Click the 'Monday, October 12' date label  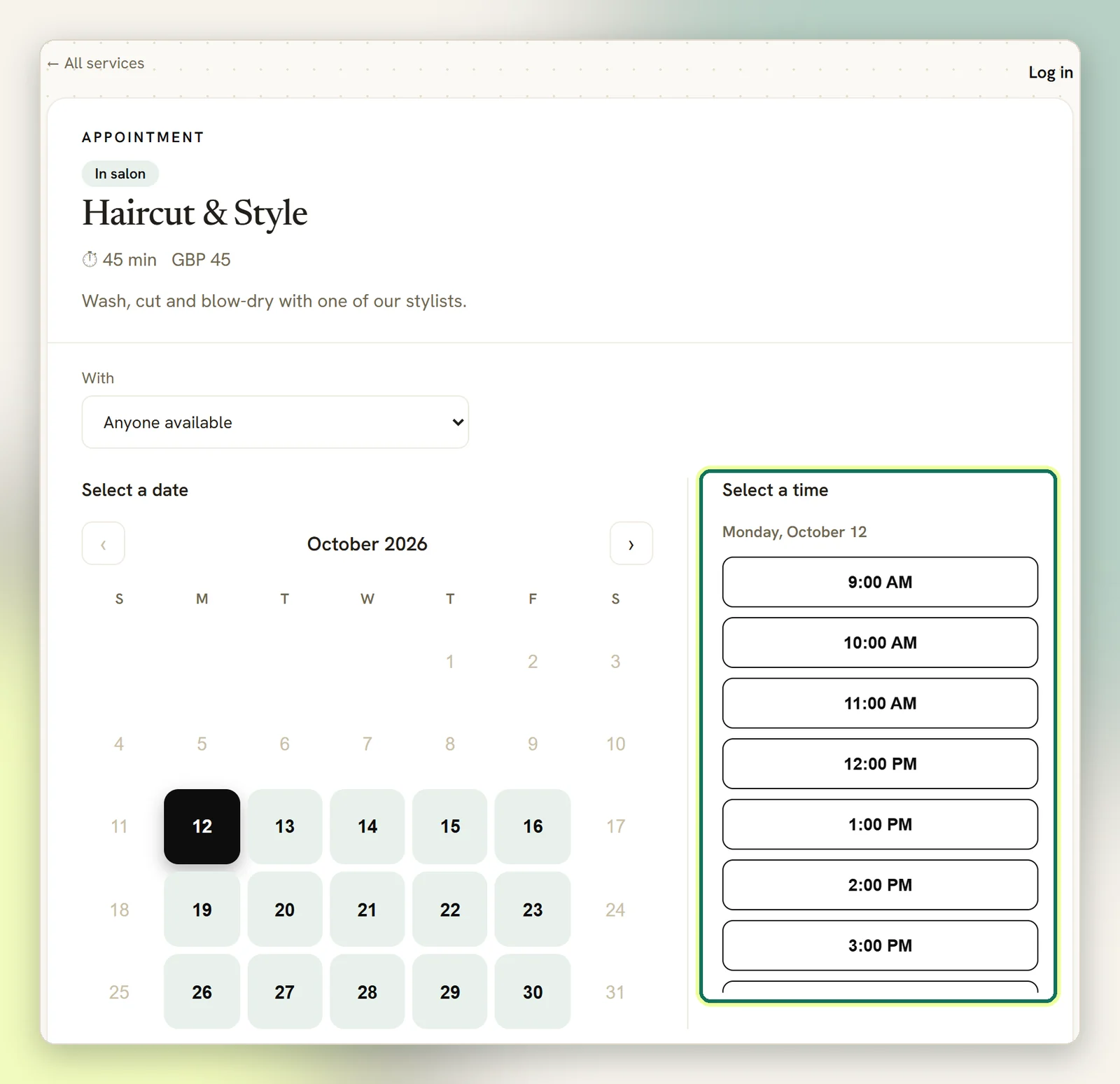(x=794, y=532)
